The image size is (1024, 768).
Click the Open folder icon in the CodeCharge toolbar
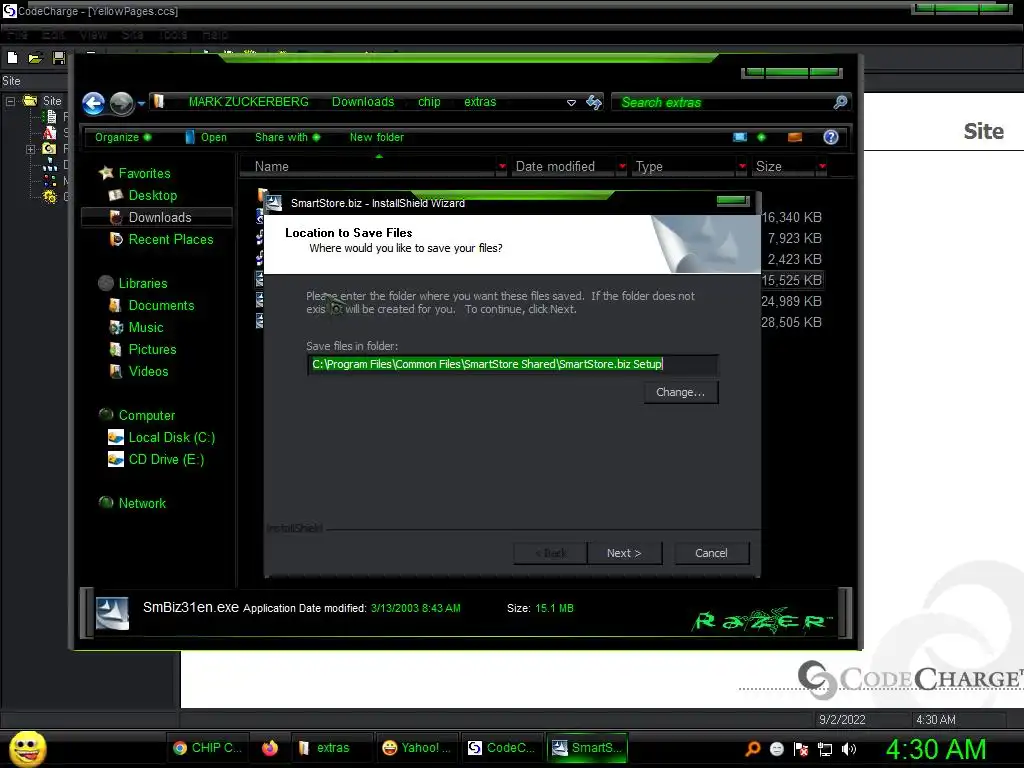pyautogui.click(x=35, y=58)
